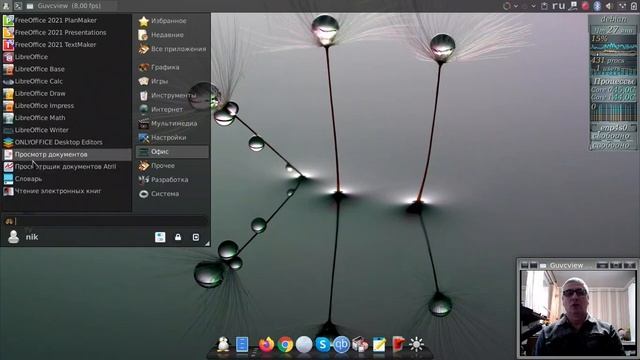Screen dimensions: 640x360
Task: Focus the menu search field
Action: point(105,221)
